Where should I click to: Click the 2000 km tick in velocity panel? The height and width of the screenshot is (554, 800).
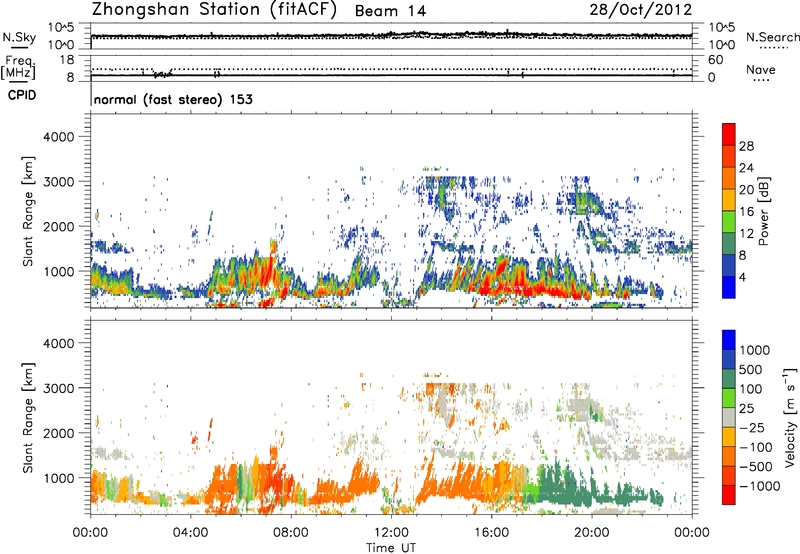click(59, 433)
